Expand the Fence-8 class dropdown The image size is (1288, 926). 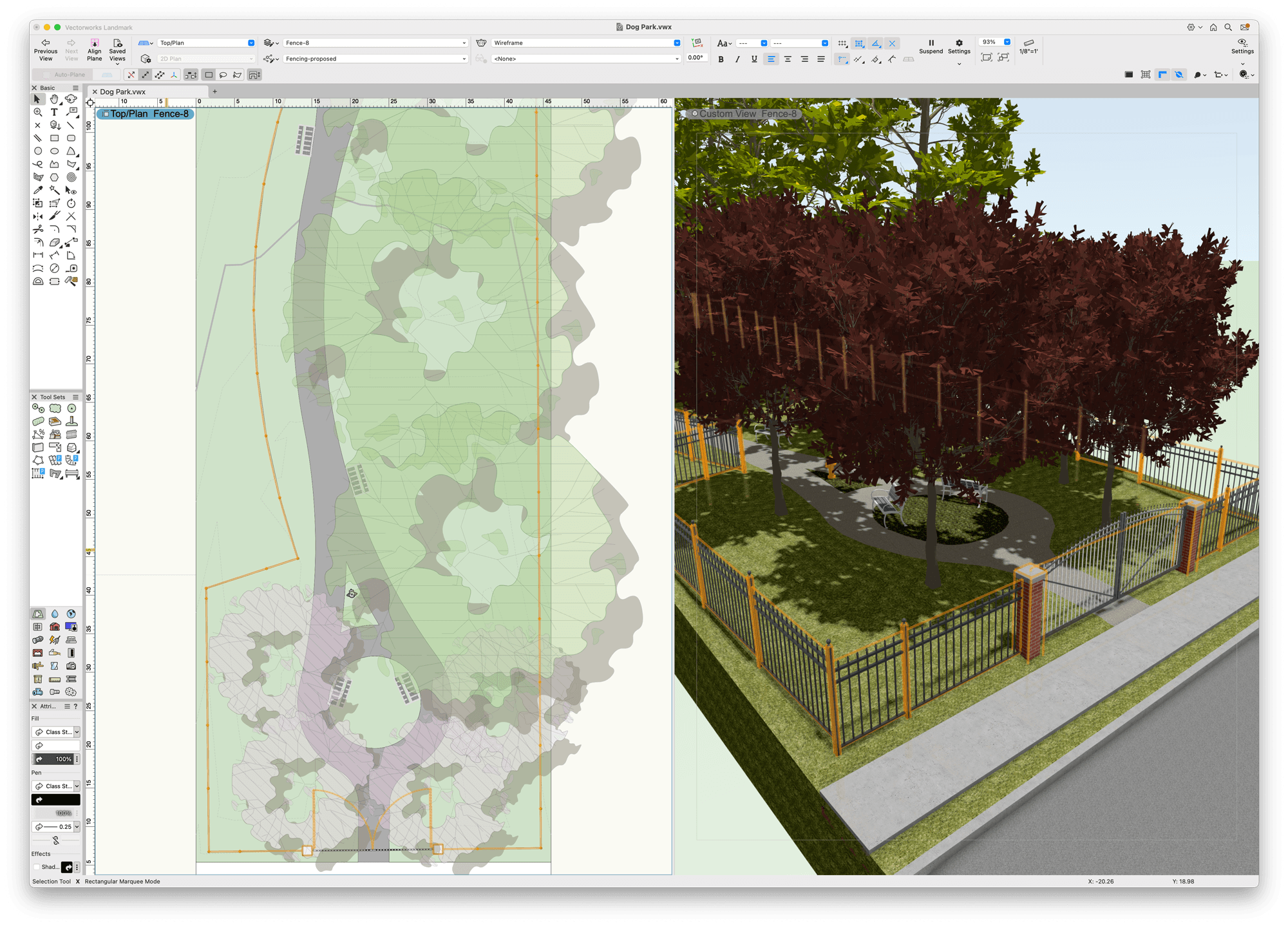click(464, 43)
